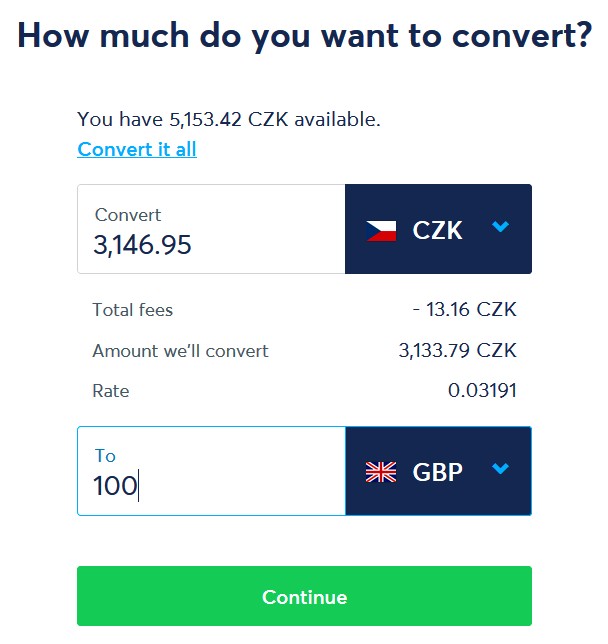Click the Total fees label
The height and width of the screenshot is (644, 608).
point(133,310)
